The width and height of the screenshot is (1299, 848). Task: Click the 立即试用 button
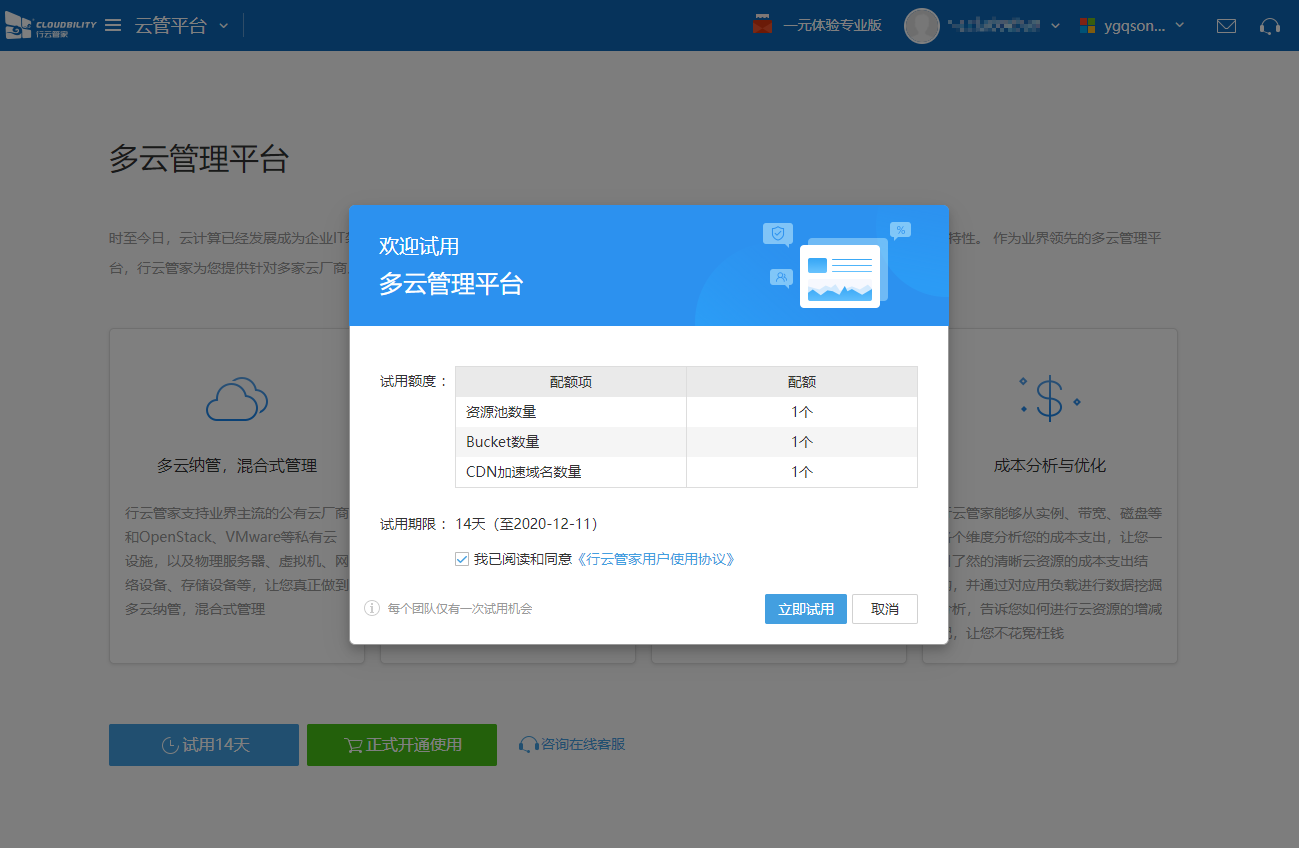pyautogui.click(x=806, y=609)
